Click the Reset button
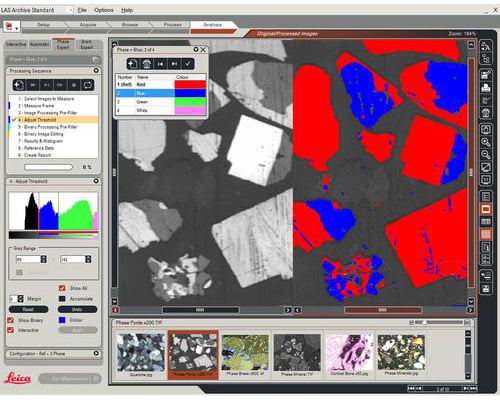 click(x=28, y=309)
